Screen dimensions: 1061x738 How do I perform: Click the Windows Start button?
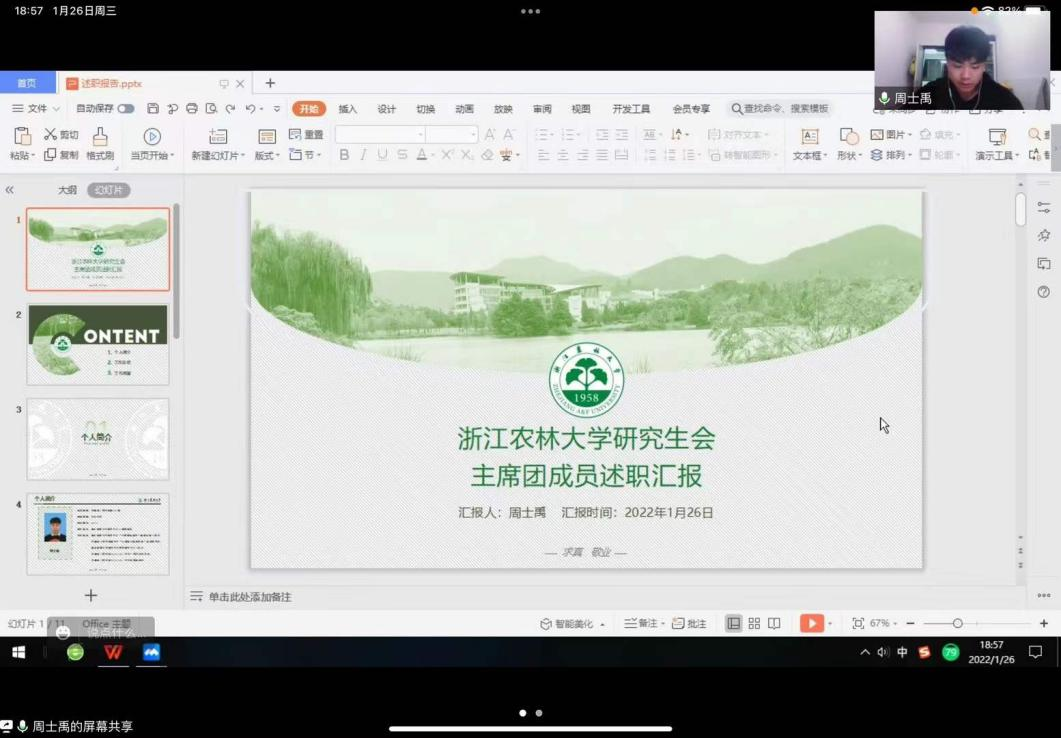click(x=19, y=652)
